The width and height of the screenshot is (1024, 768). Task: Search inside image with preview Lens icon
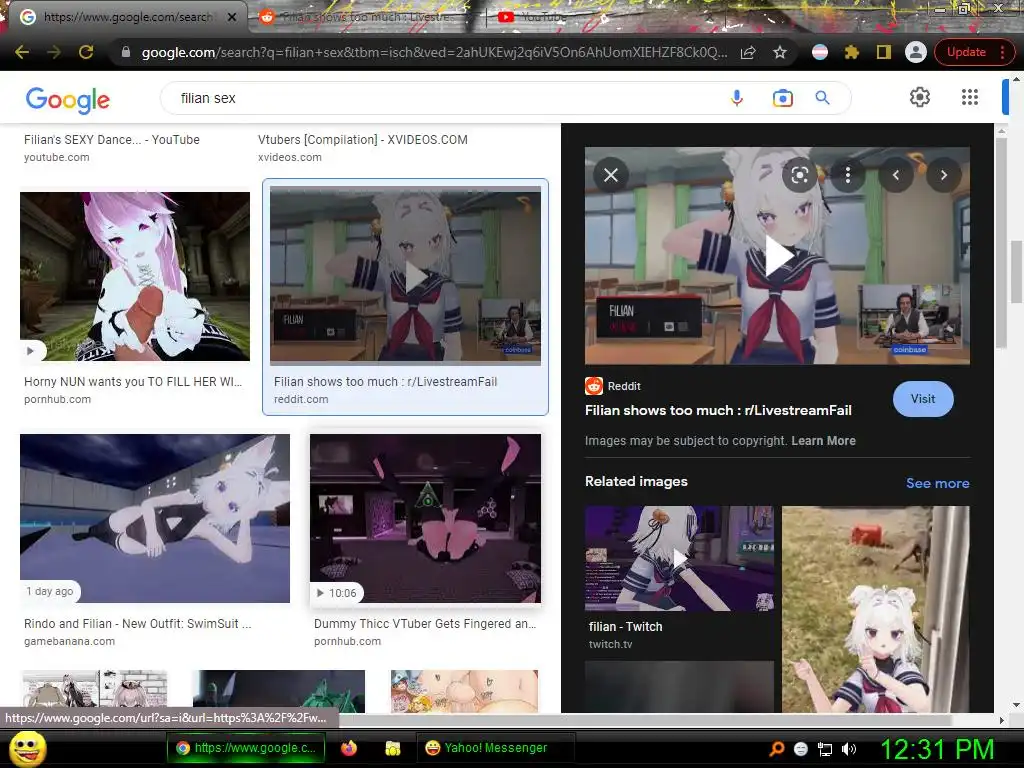799,175
